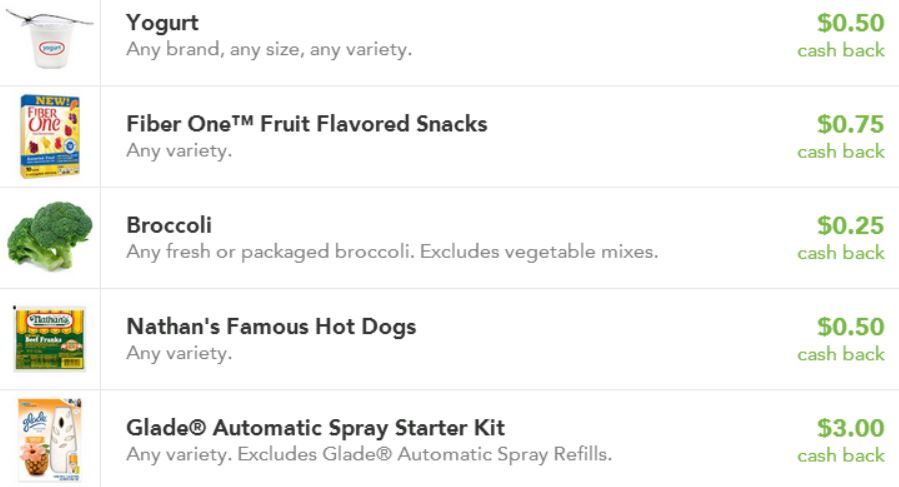Viewport: 899px width, 487px height.
Task: Click the Yogurt cup product image
Action: (x=50, y=40)
